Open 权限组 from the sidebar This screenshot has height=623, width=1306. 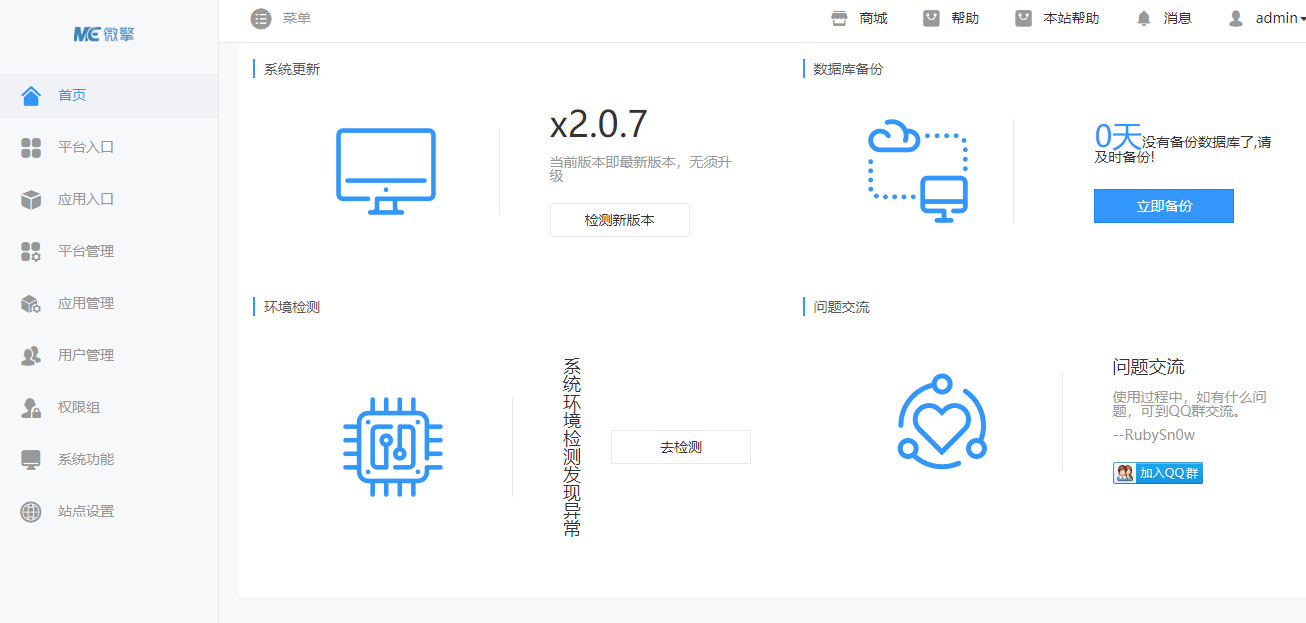click(78, 407)
